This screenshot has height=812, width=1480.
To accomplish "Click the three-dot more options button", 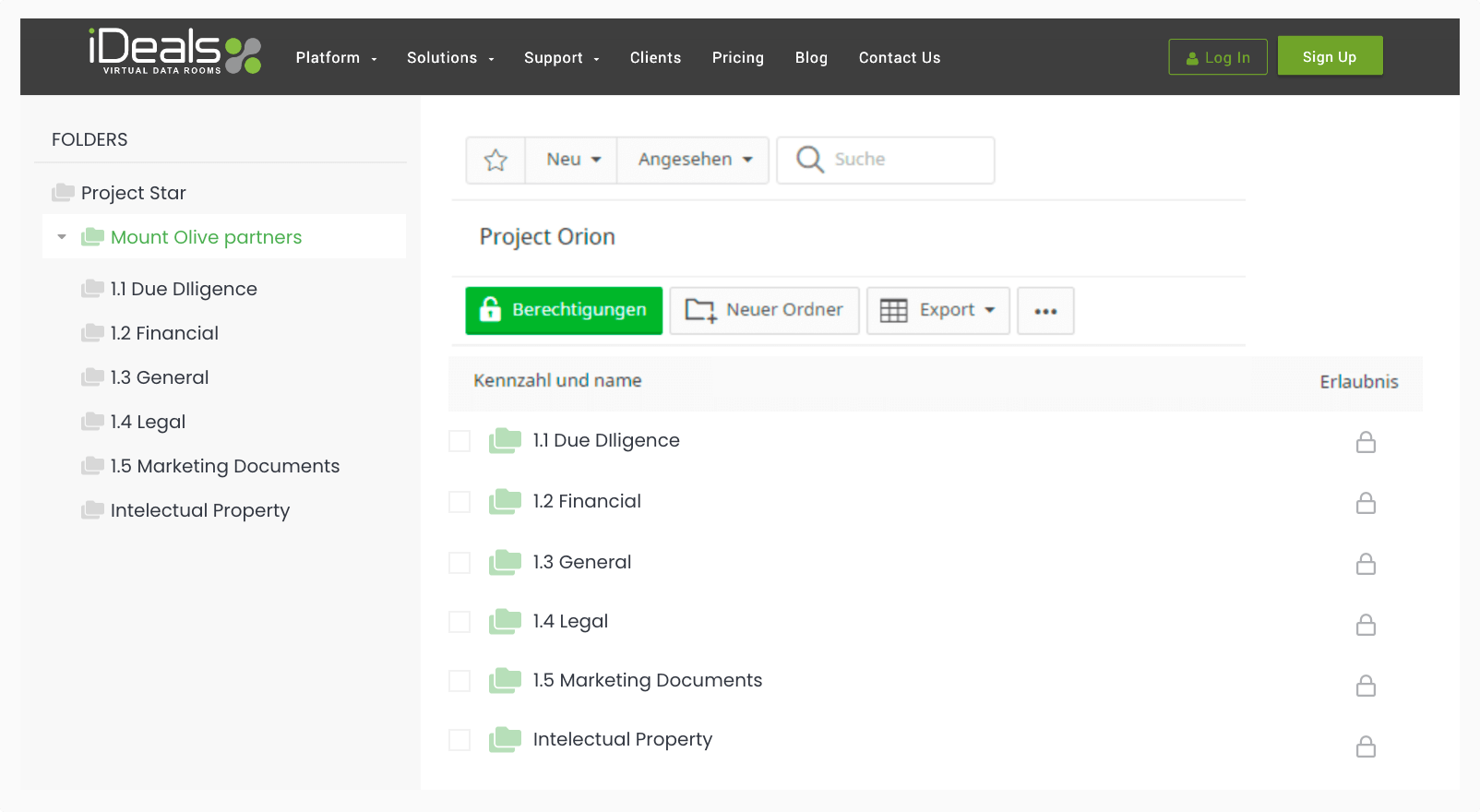I will pyautogui.click(x=1045, y=311).
